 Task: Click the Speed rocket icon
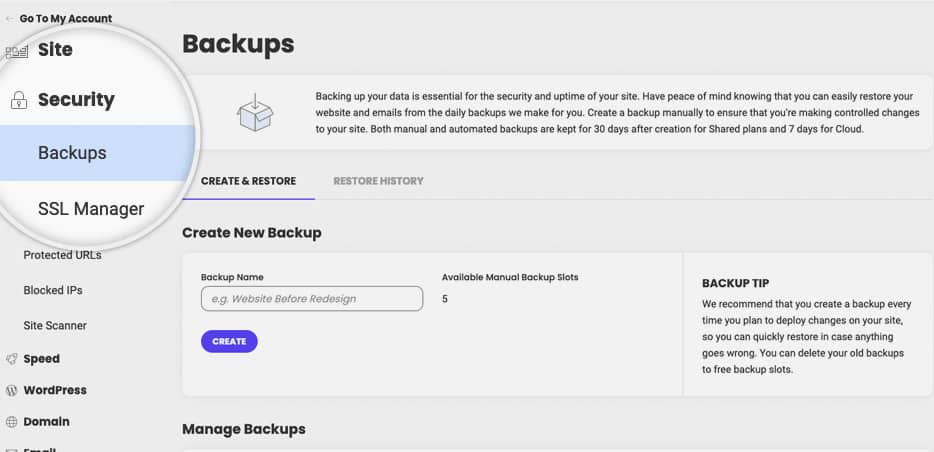pos(11,359)
